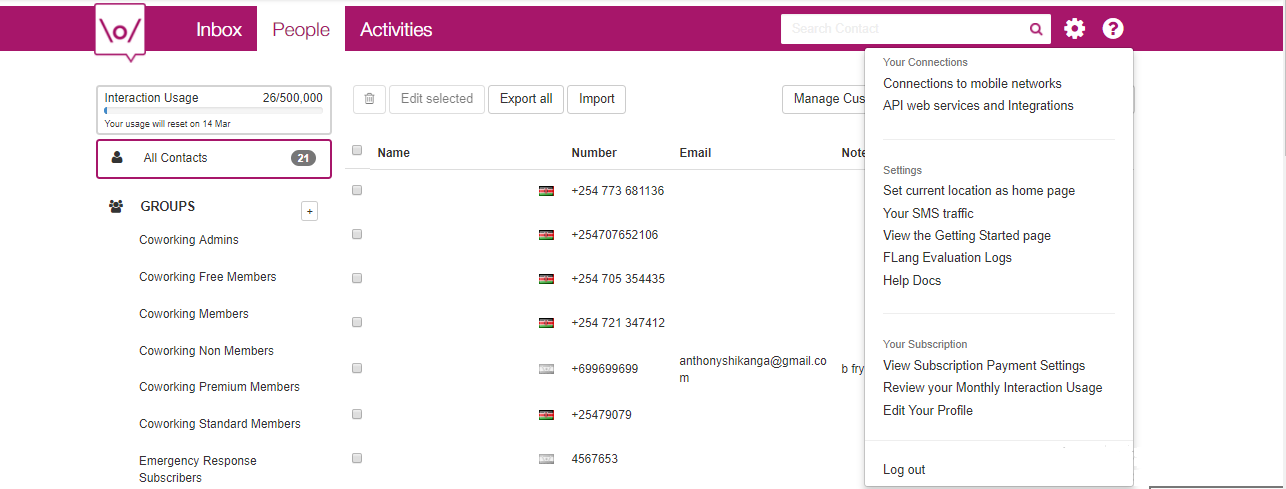Click the Manage Custom button
The width and height of the screenshot is (1286, 489).
(x=824, y=99)
